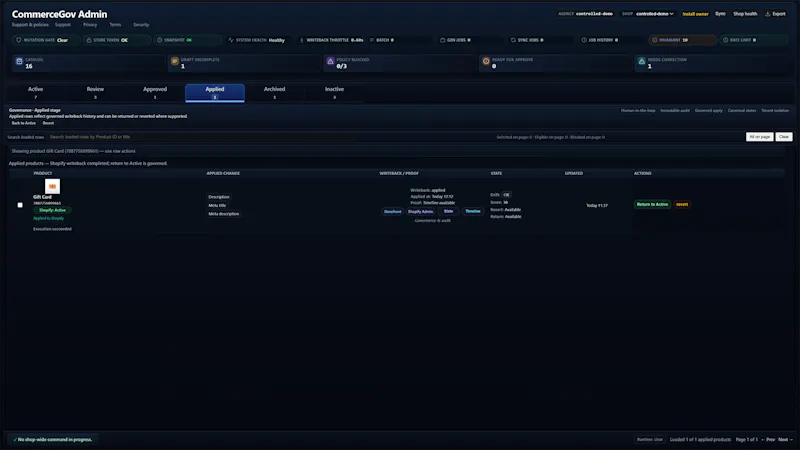Select the Applied tab
Screen dimensions: 800x450
(x=215, y=92)
